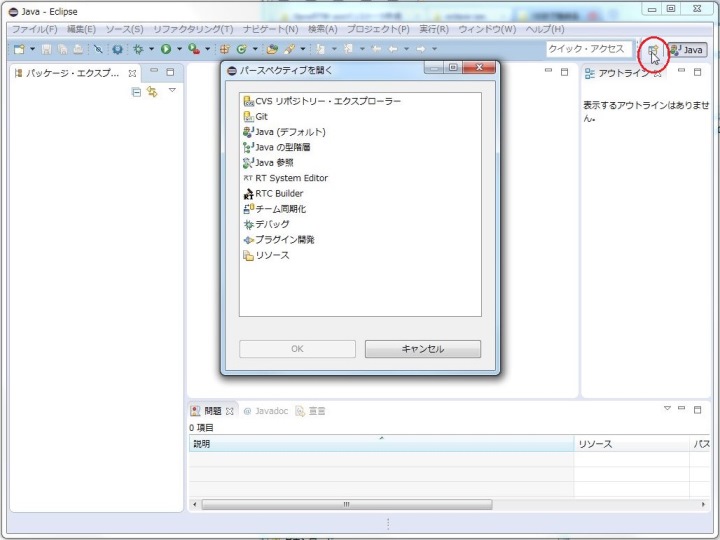Switch to the Javadoc tab
Screen dimensions: 720x540
(265, 411)
